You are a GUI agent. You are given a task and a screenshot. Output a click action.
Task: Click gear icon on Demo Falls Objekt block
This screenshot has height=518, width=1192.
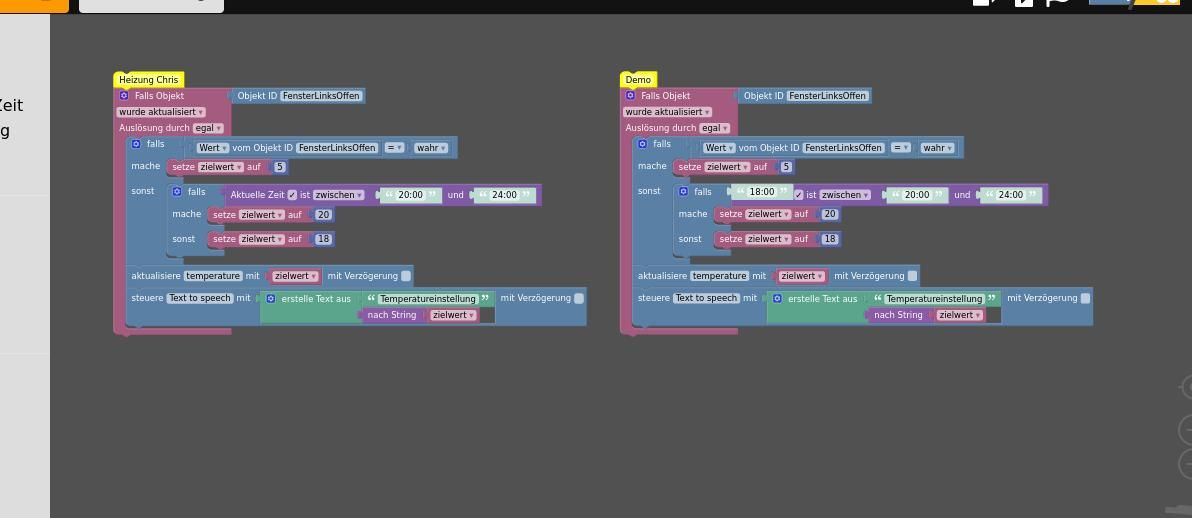pos(630,96)
